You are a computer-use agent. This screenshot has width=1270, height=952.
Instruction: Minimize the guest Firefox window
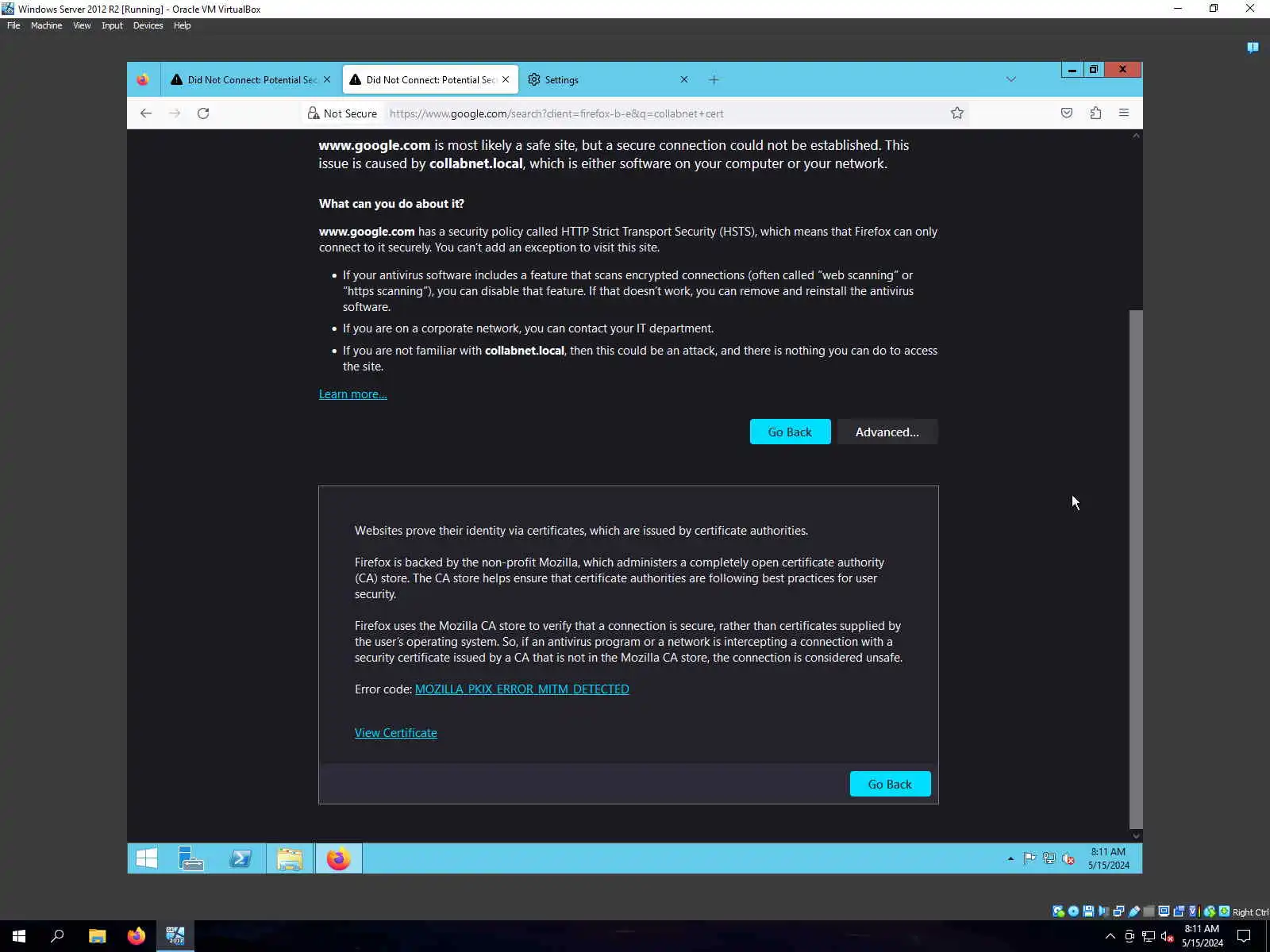point(1072,70)
